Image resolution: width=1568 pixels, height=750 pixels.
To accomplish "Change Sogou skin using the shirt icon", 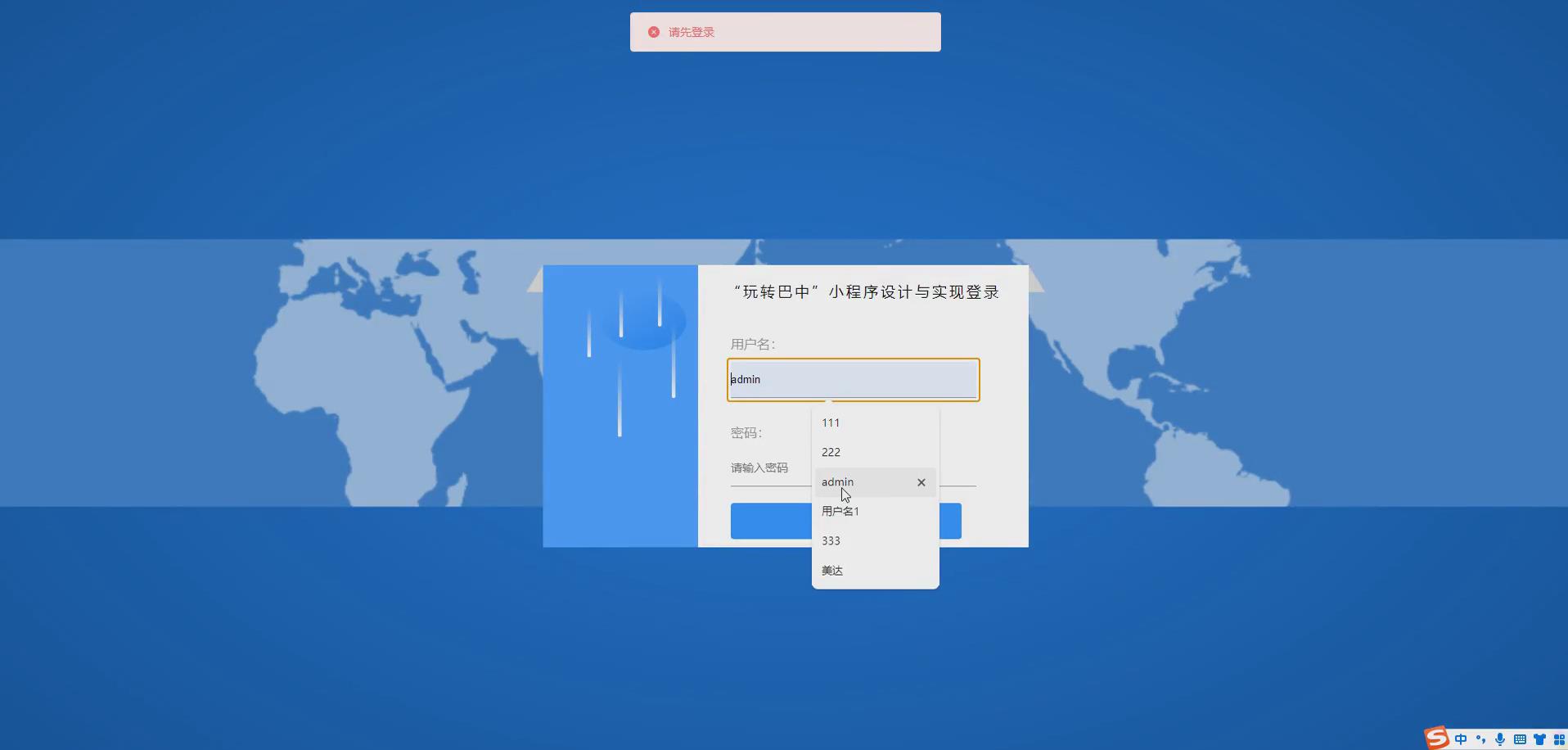I will pyautogui.click(x=1540, y=739).
